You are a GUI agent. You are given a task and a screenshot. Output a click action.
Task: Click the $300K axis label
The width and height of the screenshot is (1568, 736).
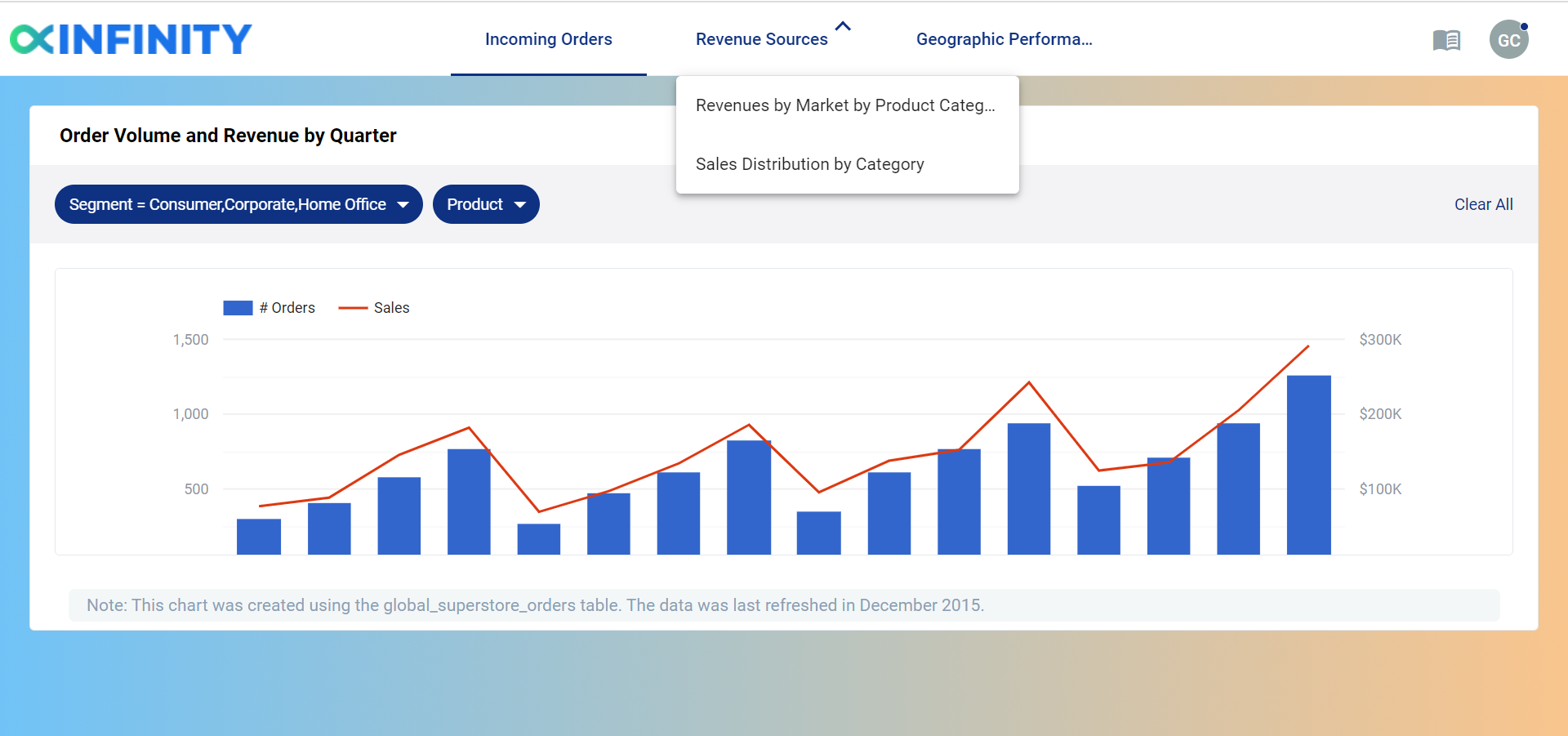coord(1380,340)
